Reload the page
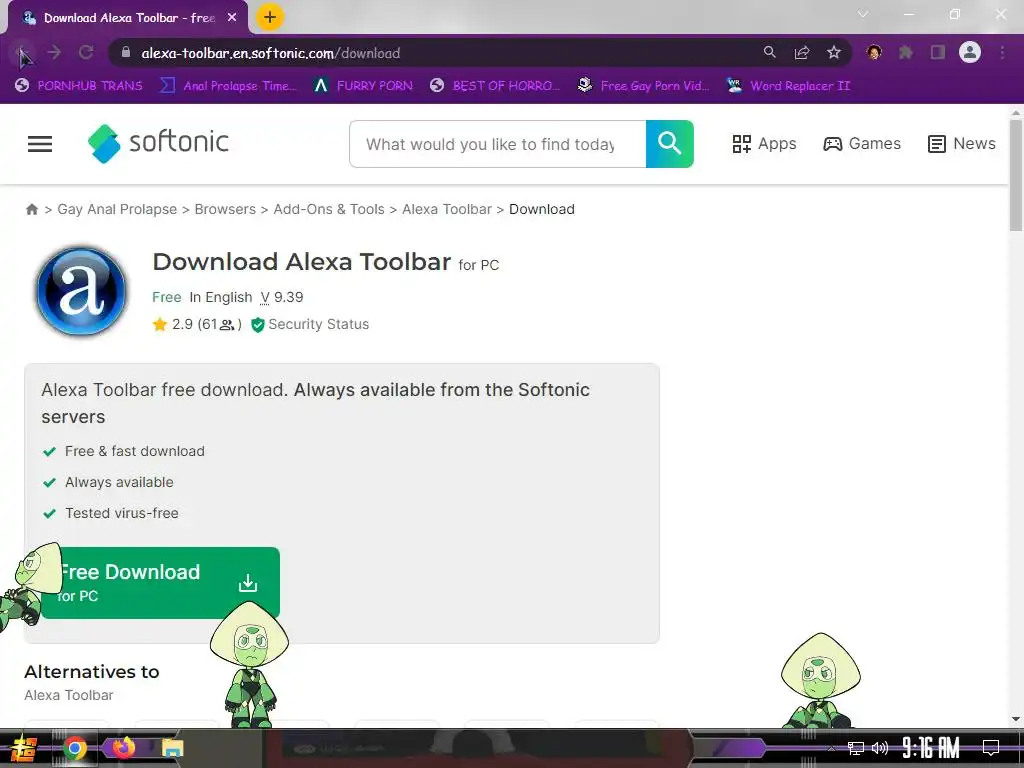 click(86, 53)
